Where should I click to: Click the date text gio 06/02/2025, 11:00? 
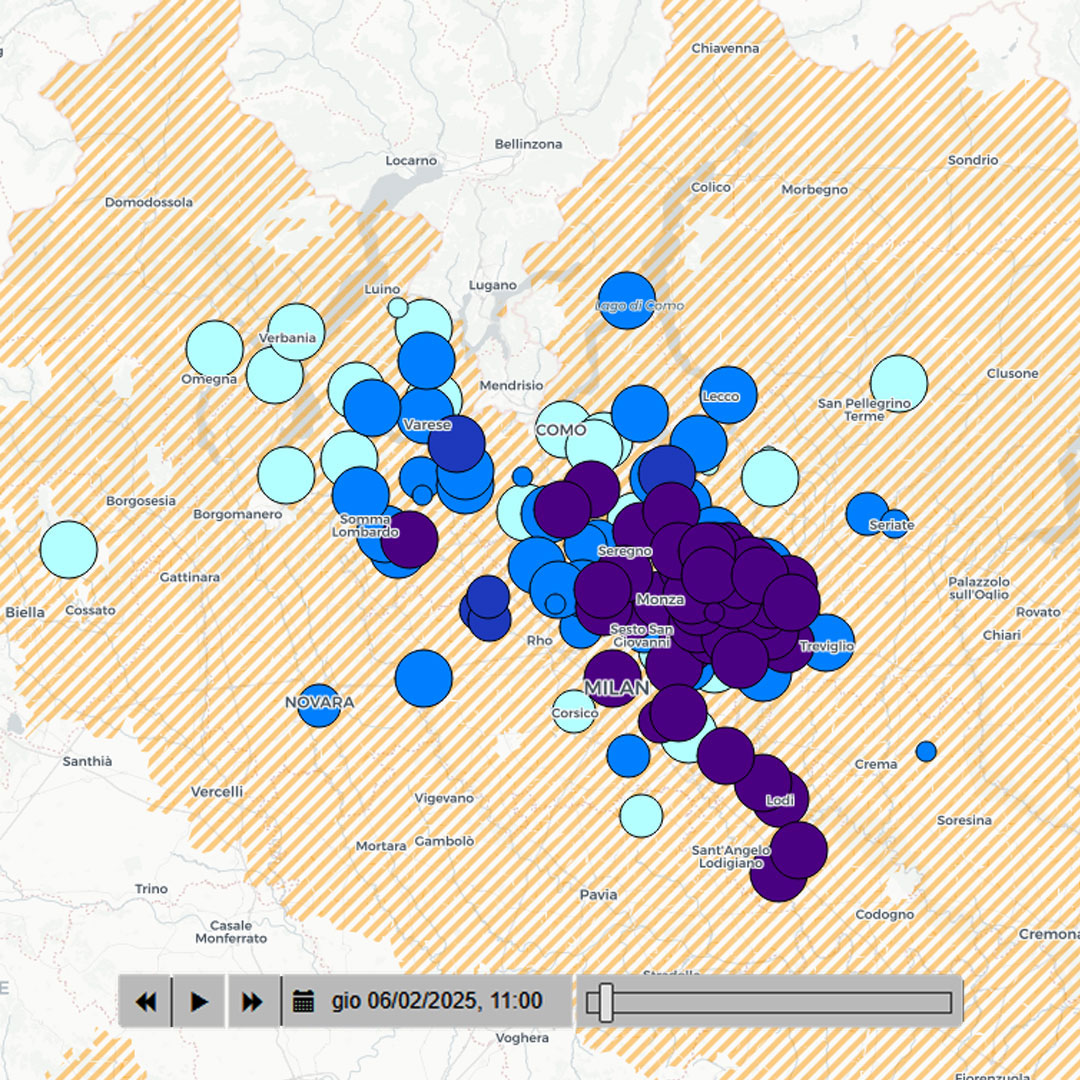point(437,1001)
